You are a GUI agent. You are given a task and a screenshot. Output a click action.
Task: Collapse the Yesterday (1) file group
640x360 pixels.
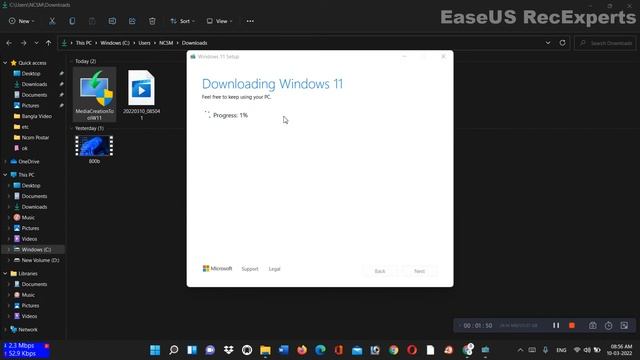[72, 128]
